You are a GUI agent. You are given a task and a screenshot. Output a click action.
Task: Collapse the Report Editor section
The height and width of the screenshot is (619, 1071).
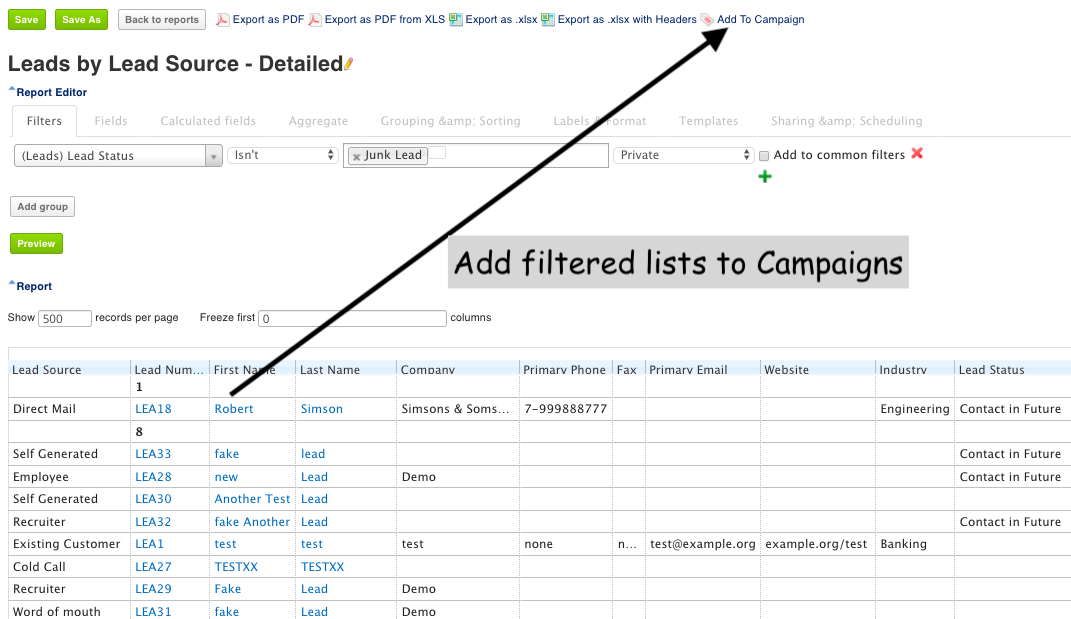12,92
